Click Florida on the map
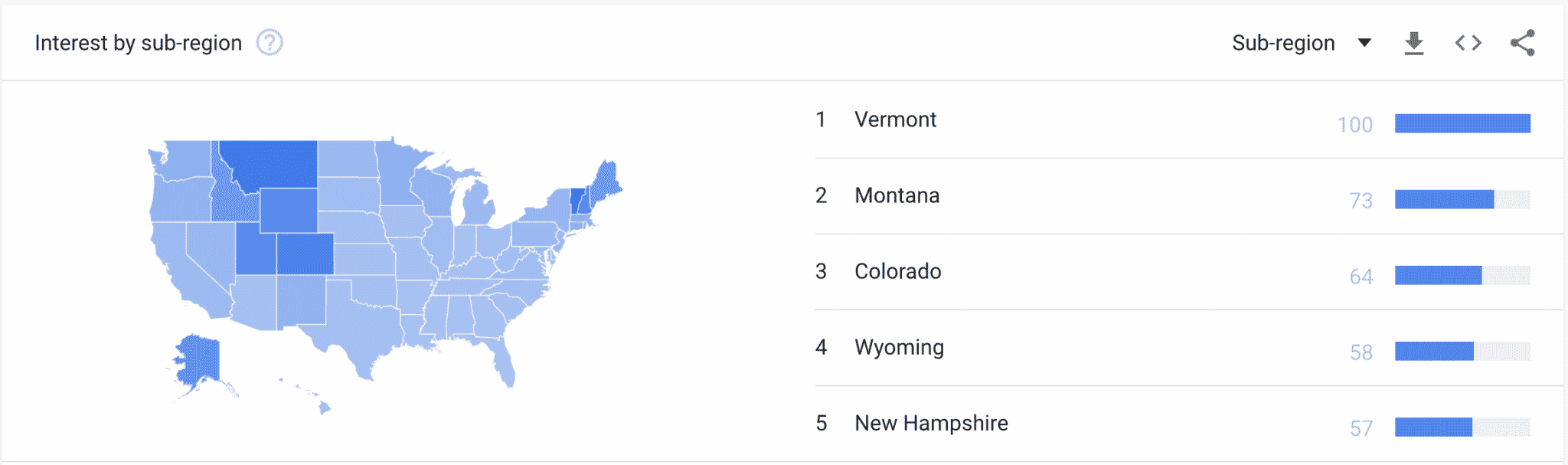The image size is (1568, 465). (501, 360)
